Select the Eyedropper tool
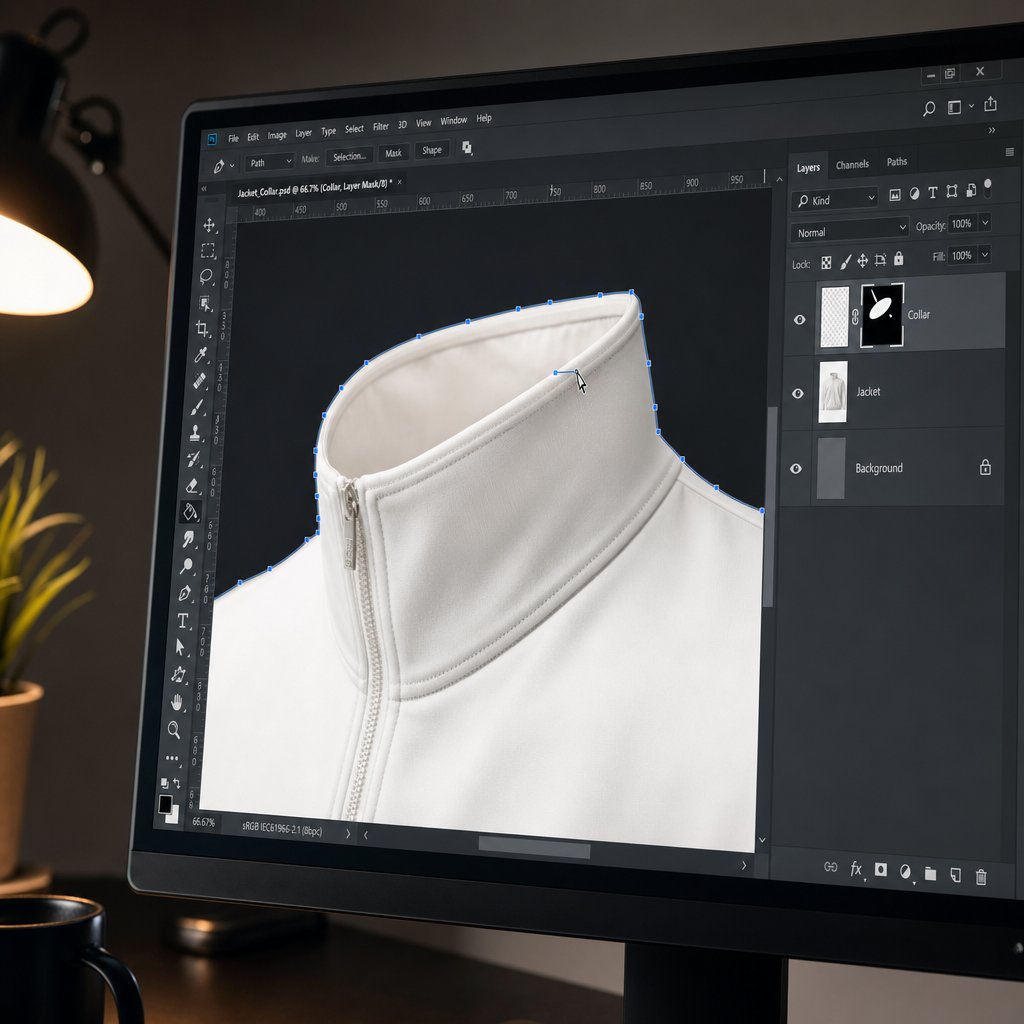 point(200,355)
